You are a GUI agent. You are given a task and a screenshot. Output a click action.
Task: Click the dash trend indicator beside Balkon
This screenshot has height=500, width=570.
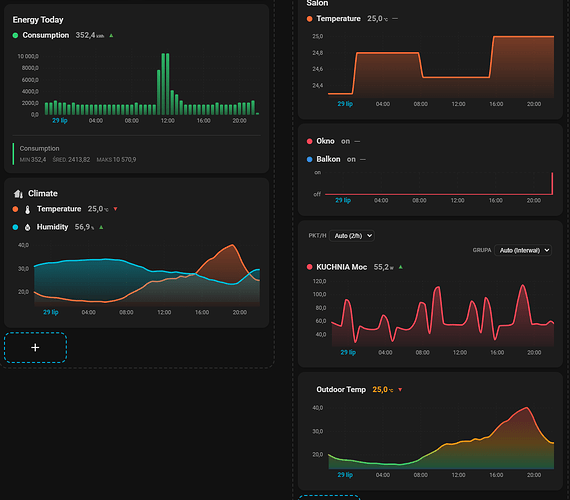click(363, 159)
